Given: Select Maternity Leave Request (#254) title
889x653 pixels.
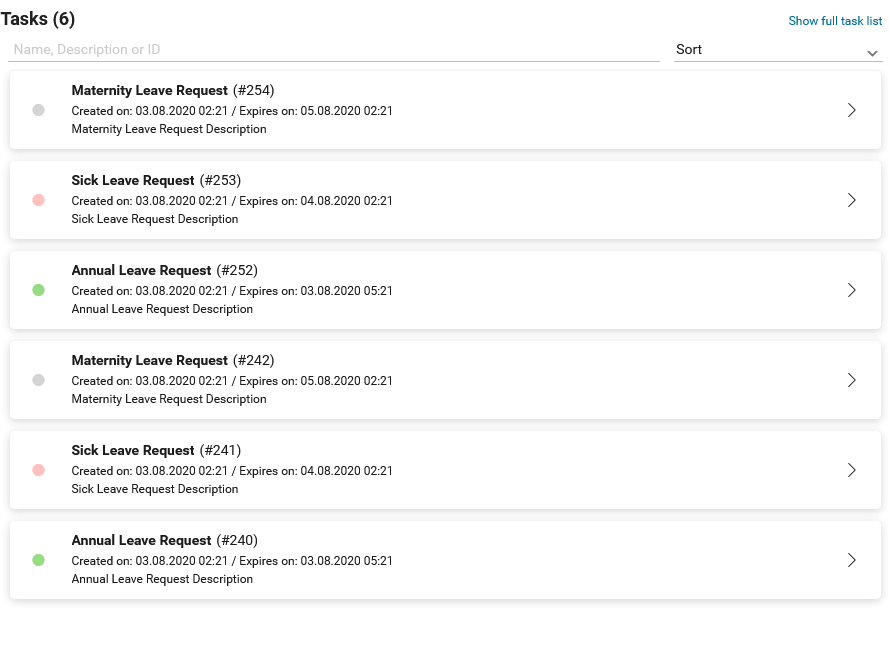Looking at the screenshot, I should [x=173, y=91].
